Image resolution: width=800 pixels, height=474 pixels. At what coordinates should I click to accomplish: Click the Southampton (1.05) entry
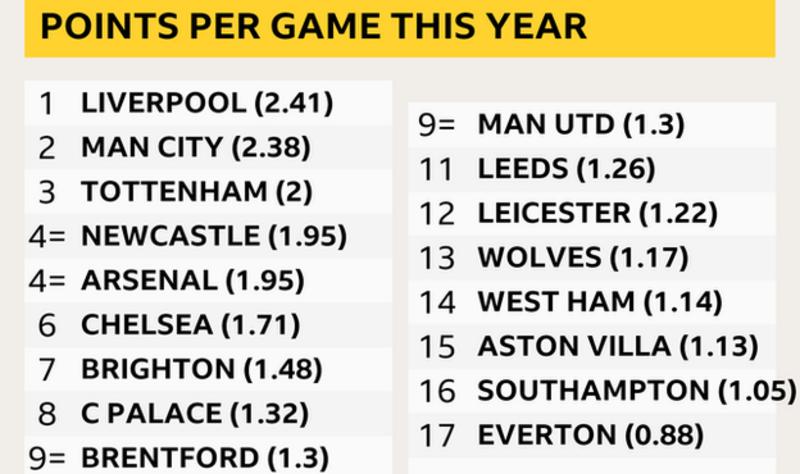[x=636, y=390]
